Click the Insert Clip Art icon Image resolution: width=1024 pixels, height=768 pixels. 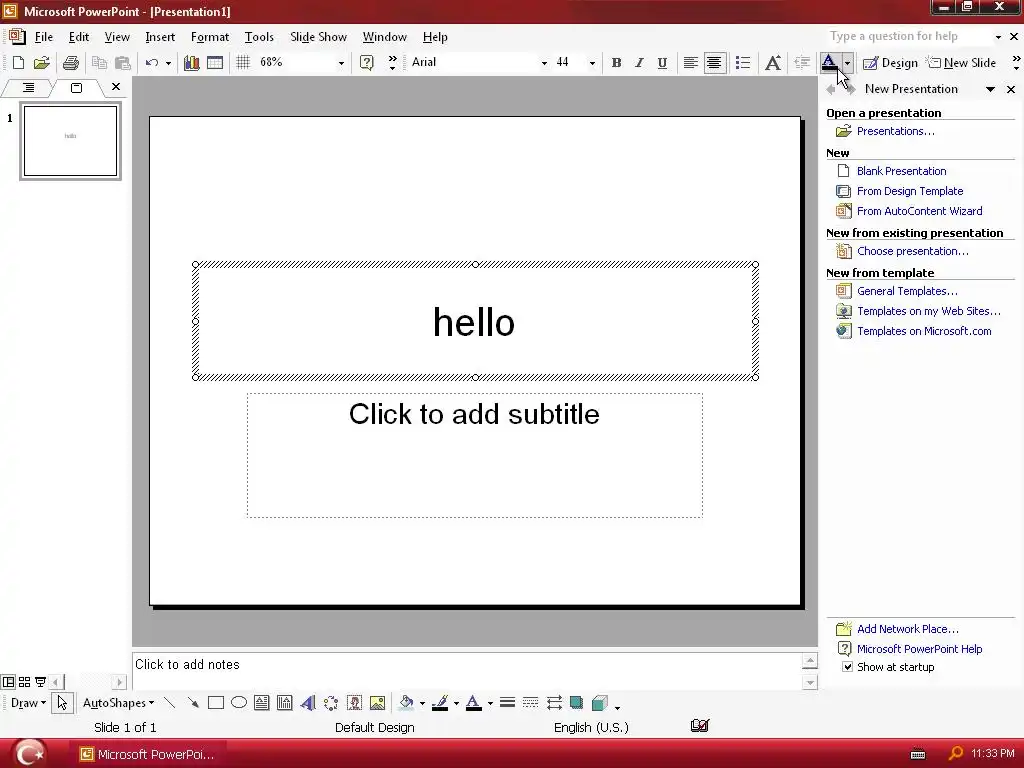pos(355,703)
